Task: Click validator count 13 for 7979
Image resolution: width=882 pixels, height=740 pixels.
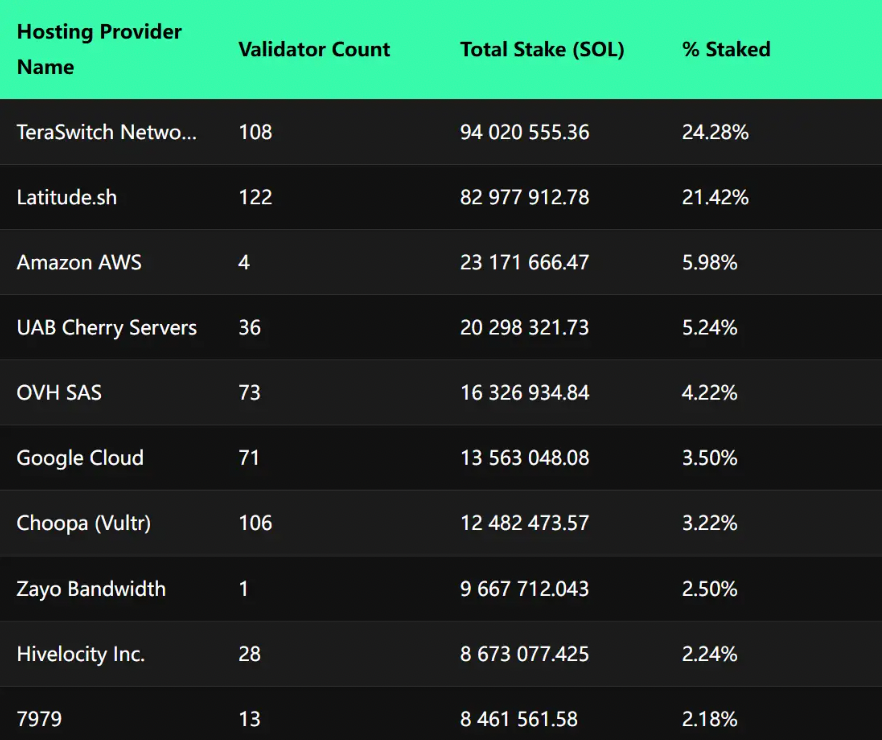Action: click(250, 719)
